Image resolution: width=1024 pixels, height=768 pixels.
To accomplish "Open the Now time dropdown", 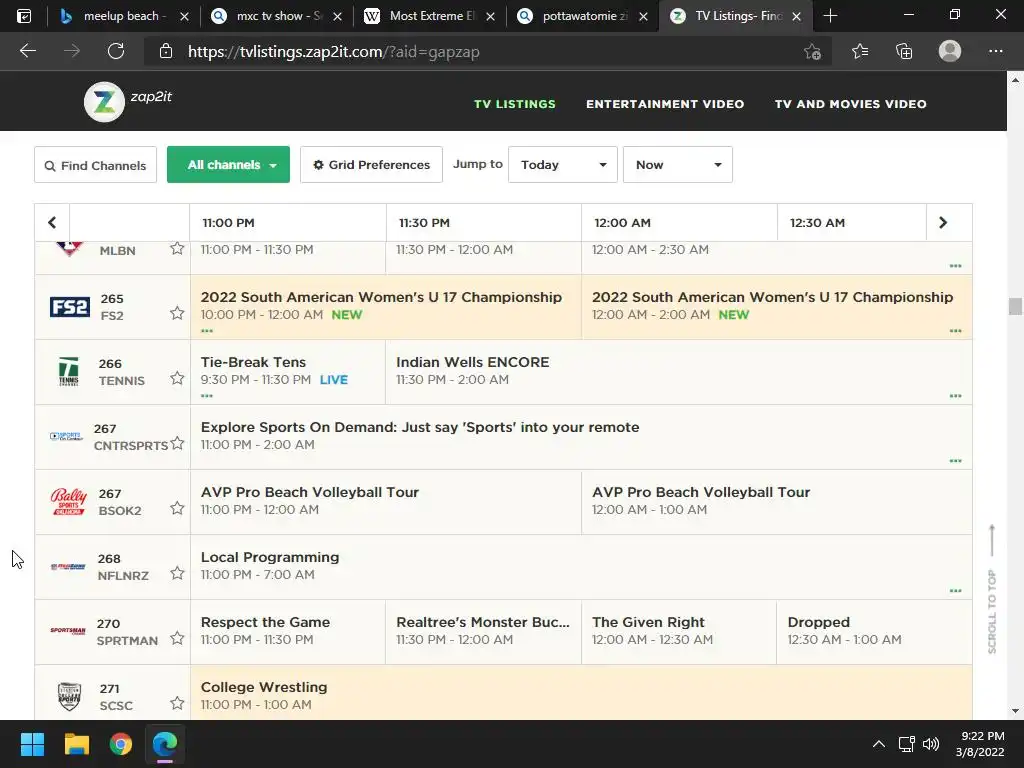I will pos(678,165).
